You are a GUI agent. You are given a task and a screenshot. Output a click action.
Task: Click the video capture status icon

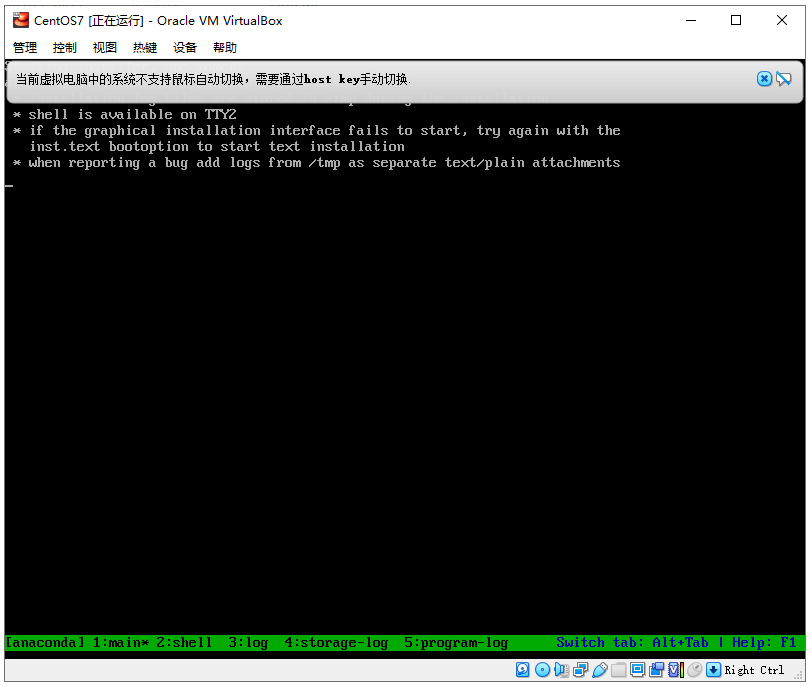tap(656, 670)
